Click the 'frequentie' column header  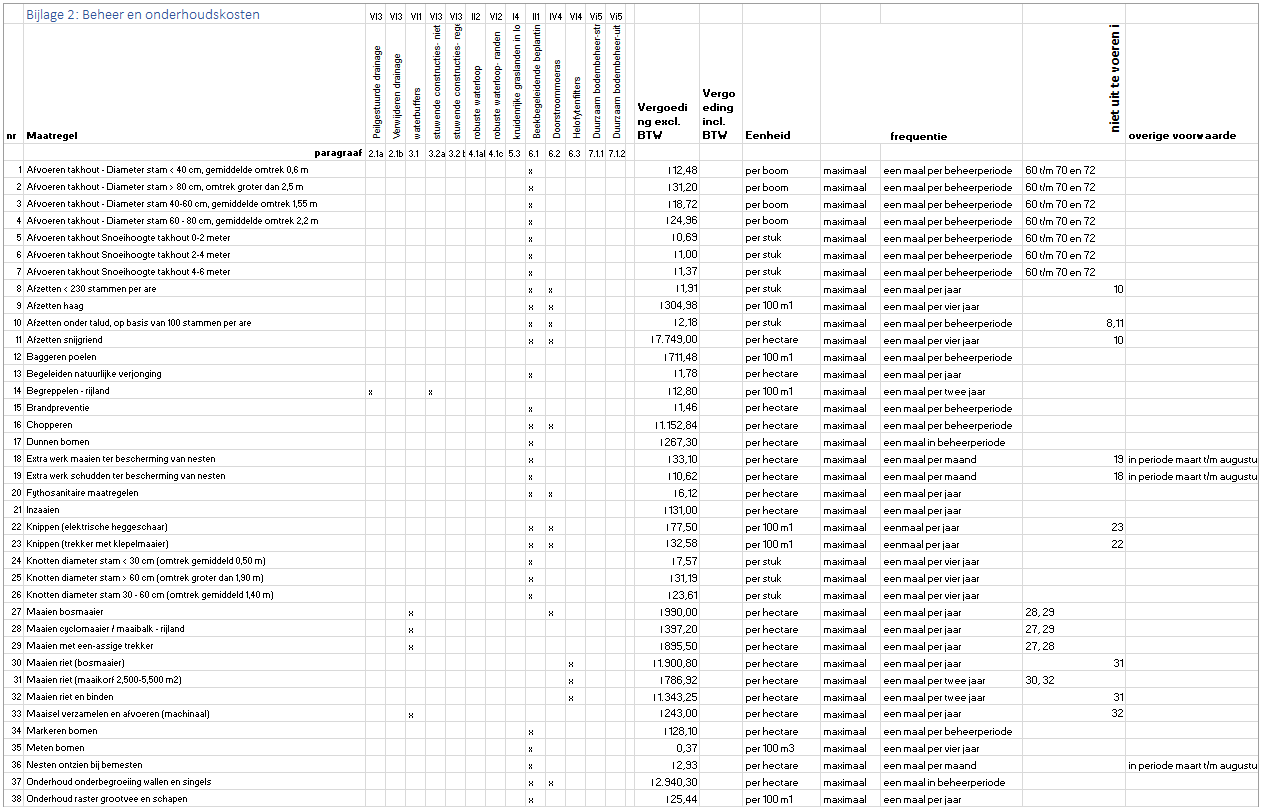(918, 136)
